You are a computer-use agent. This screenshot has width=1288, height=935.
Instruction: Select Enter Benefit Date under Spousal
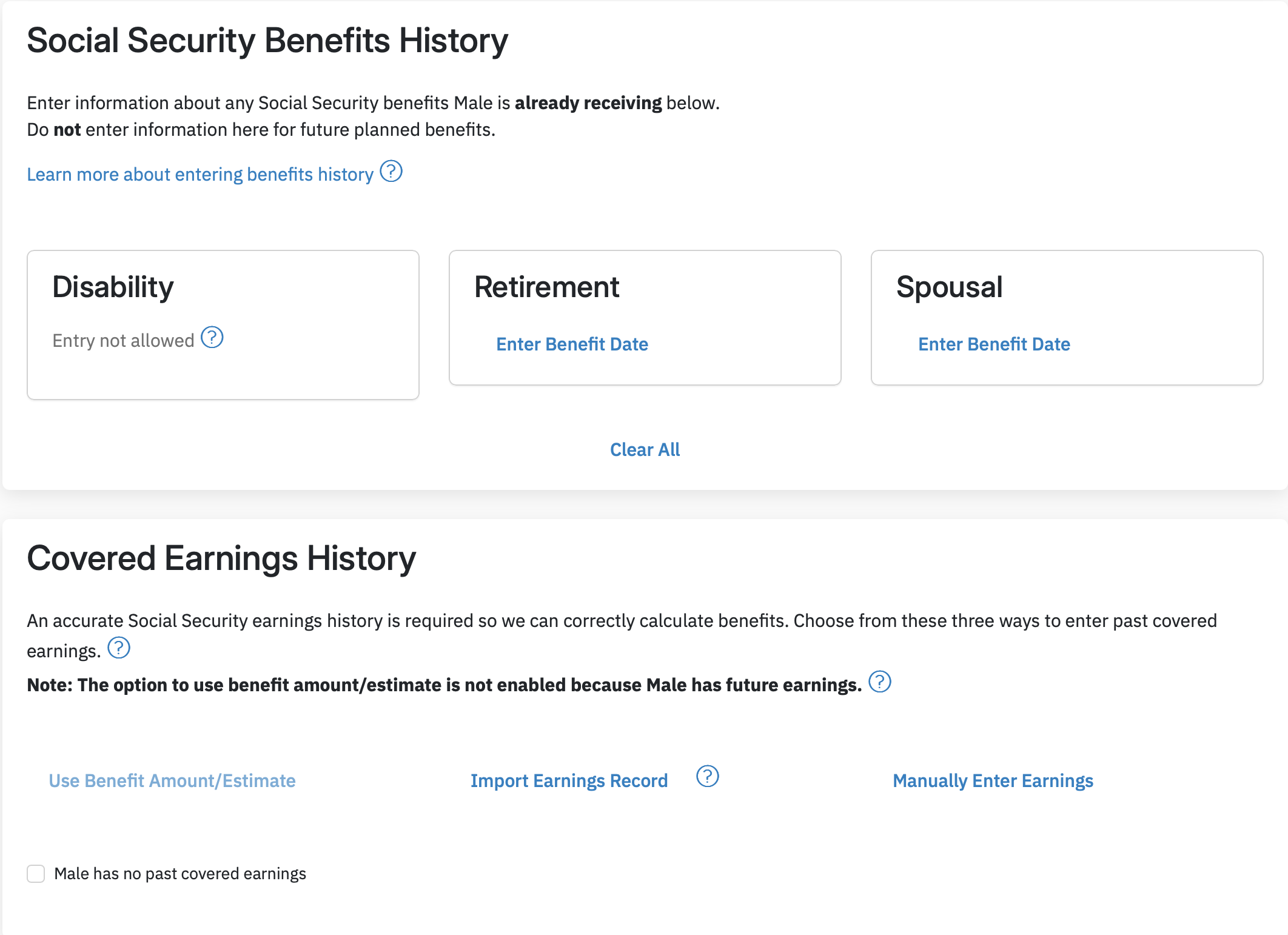994,344
